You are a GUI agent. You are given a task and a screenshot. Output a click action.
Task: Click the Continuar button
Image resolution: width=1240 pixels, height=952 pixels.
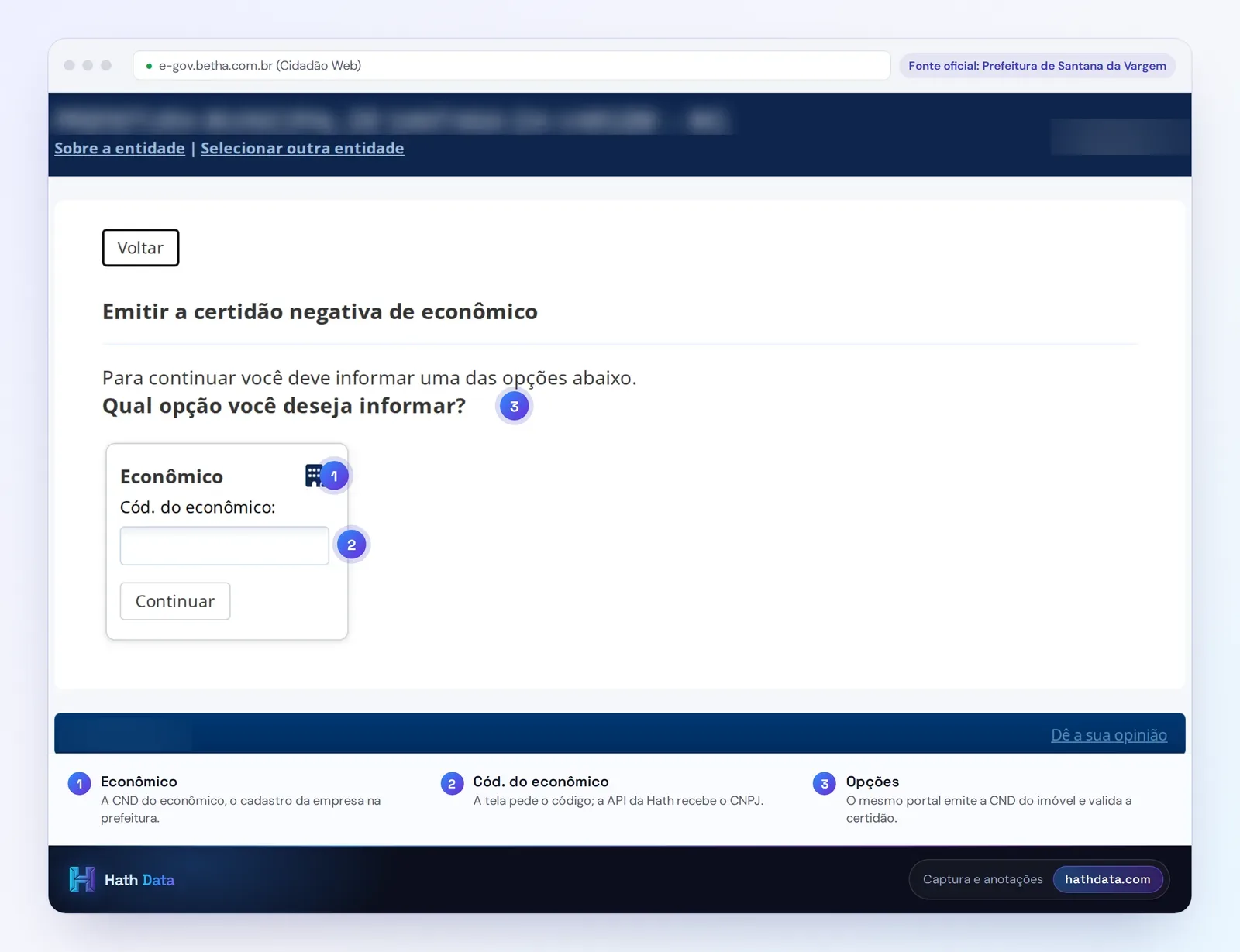tap(175, 601)
